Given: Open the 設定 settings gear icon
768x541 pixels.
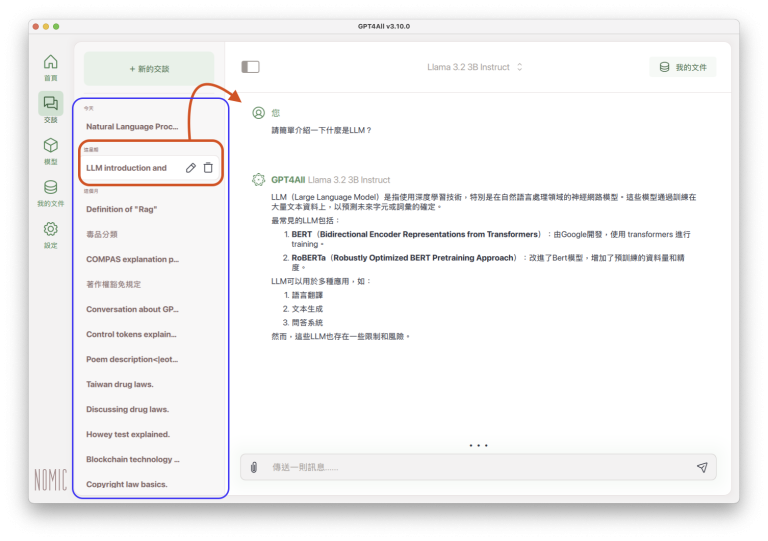Looking at the screenshot, I should (50, 230).
